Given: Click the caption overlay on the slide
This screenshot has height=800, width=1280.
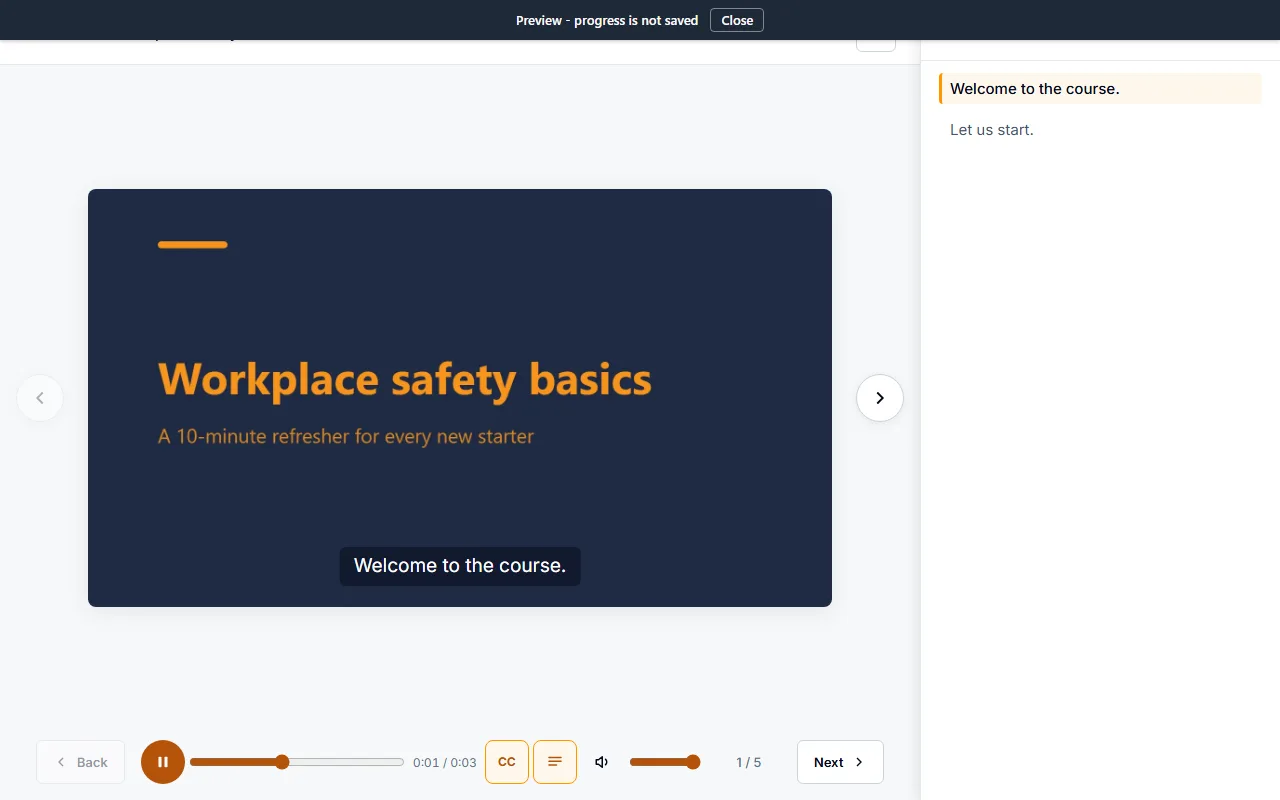Looking at the screenshot, I should coord(460,566).
